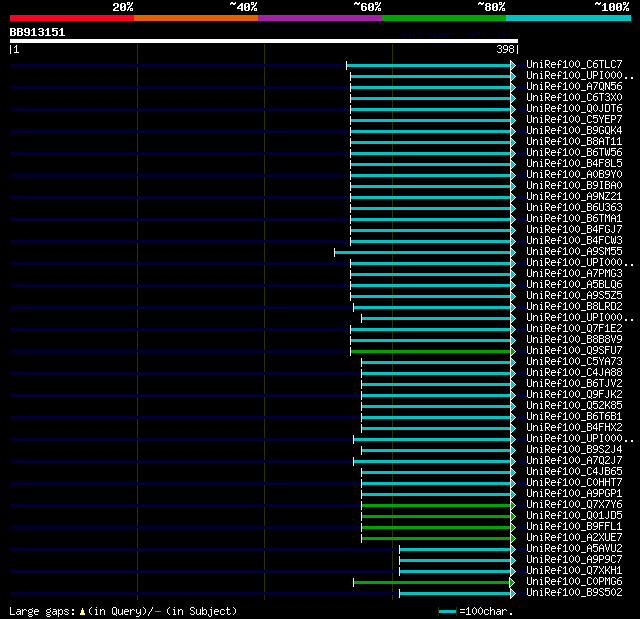640x619 pixels.
Task: Select UniRef100_A2XUE7 hit name
Action: click(x=574, y=538)
